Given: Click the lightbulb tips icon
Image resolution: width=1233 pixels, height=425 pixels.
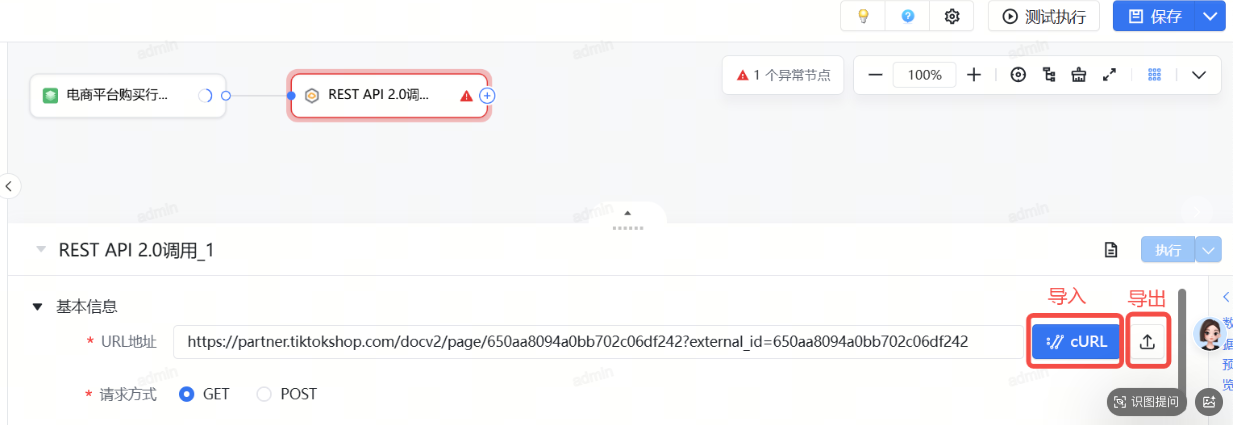Looking at the screenshot, I should pos(863,16).
